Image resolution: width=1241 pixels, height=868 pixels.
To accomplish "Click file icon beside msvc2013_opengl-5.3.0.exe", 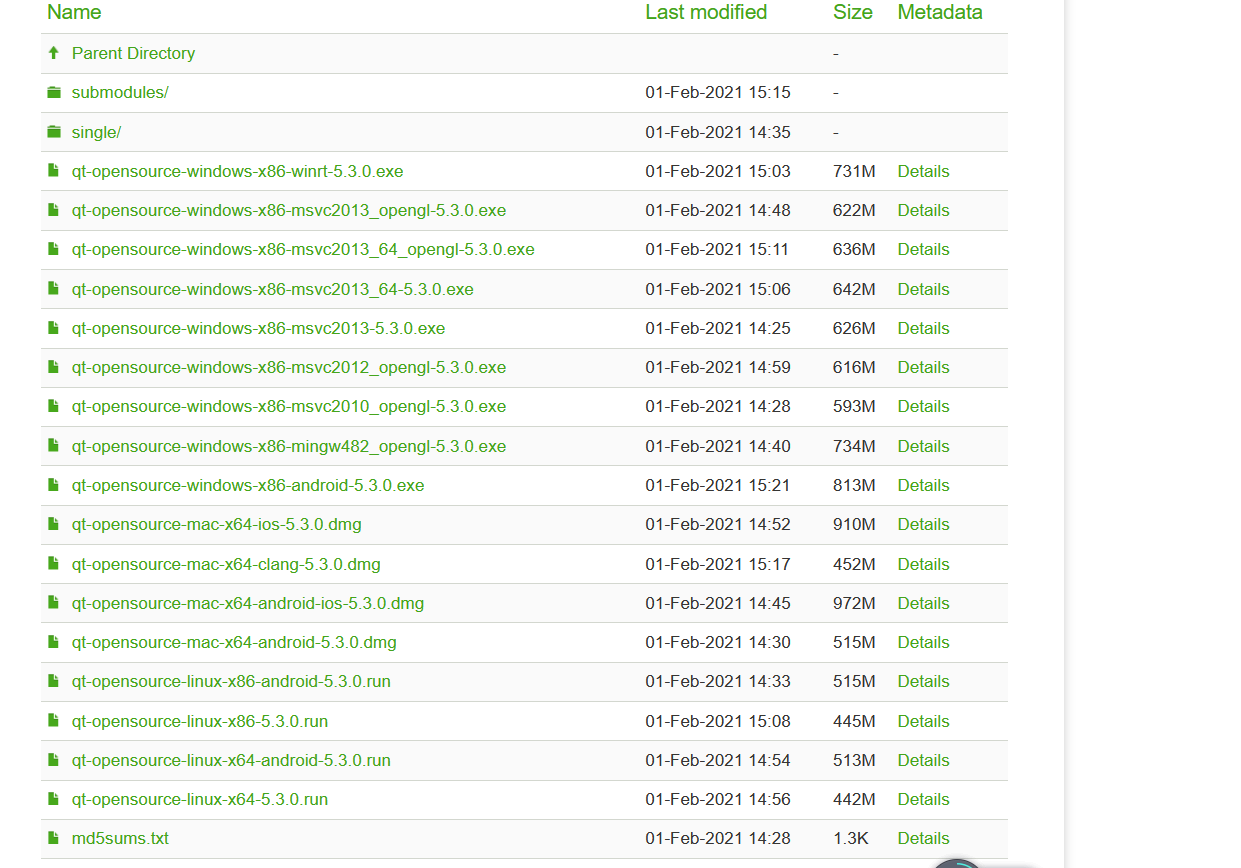I will 54,210.
